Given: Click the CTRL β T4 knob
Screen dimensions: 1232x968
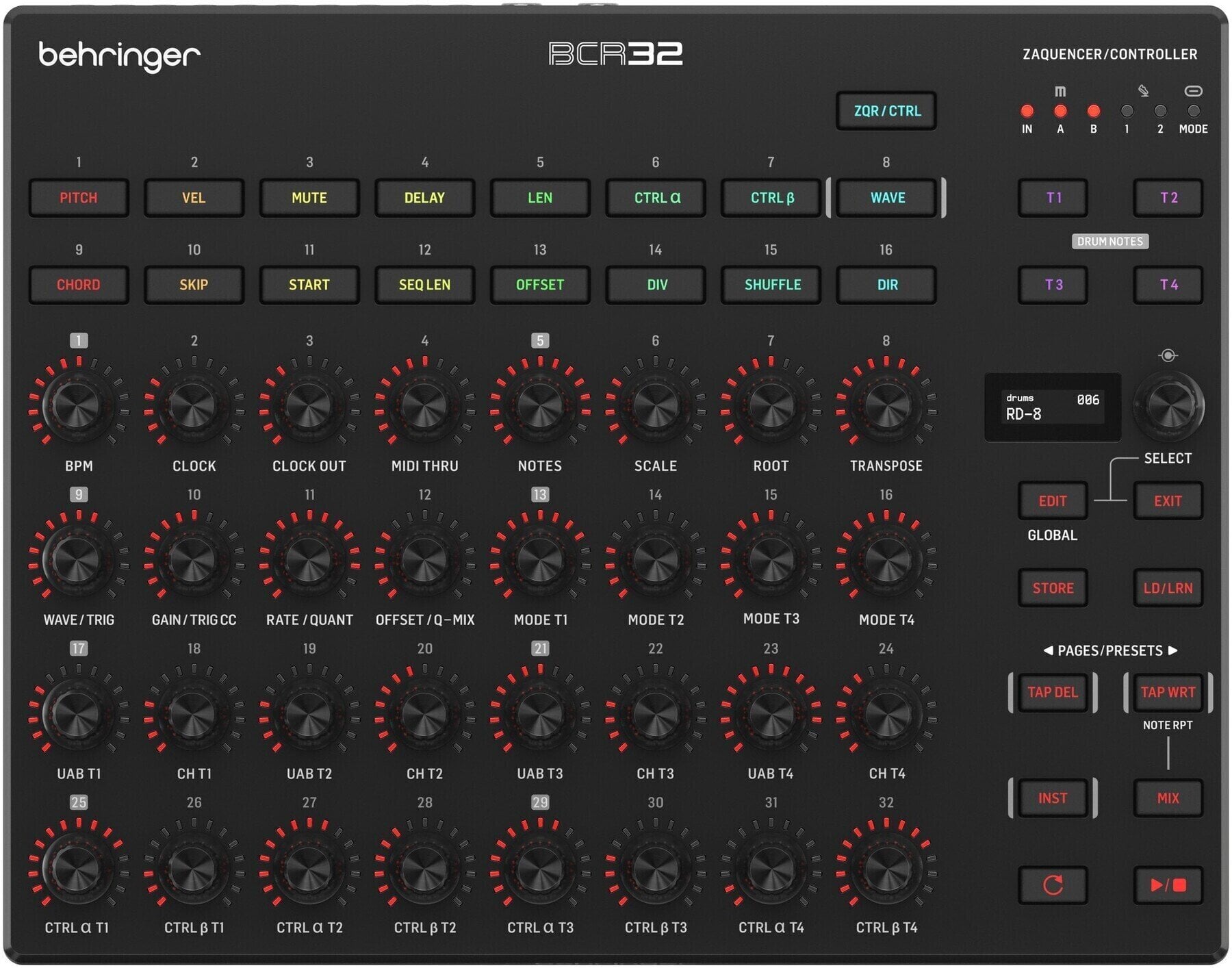Looking at the screenshot, I should point(886,869).
